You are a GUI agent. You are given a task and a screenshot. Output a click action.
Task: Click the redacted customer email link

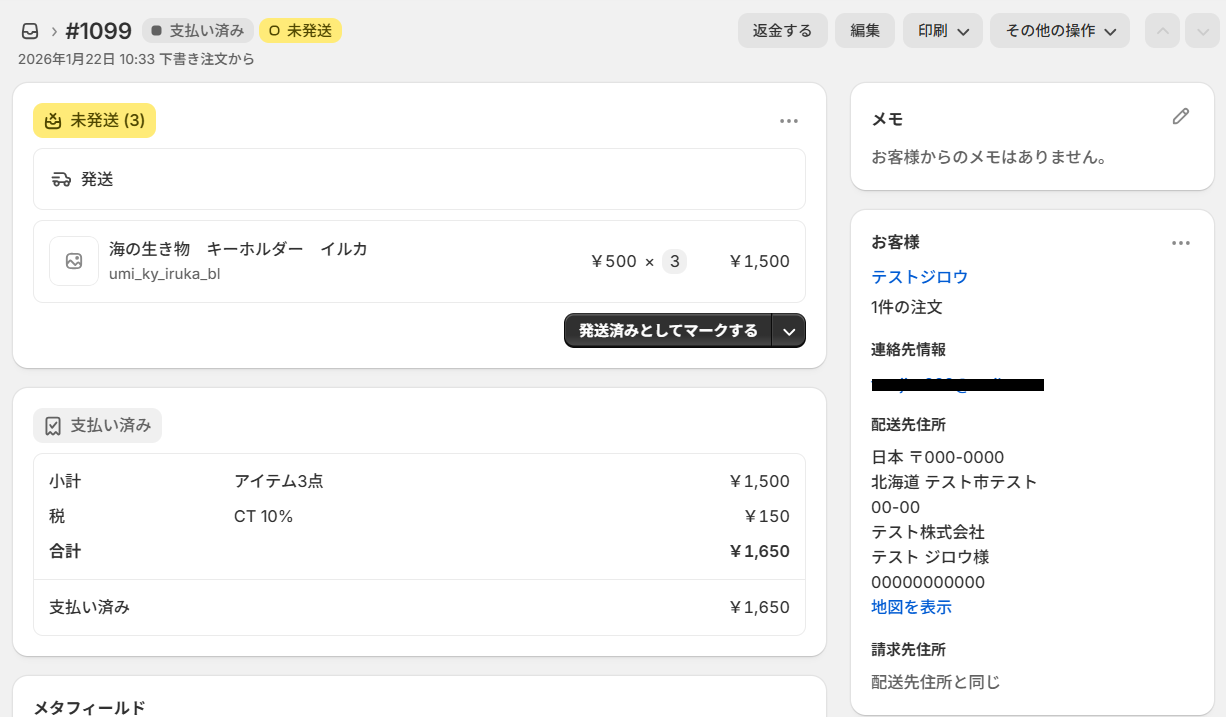[957, 384]
